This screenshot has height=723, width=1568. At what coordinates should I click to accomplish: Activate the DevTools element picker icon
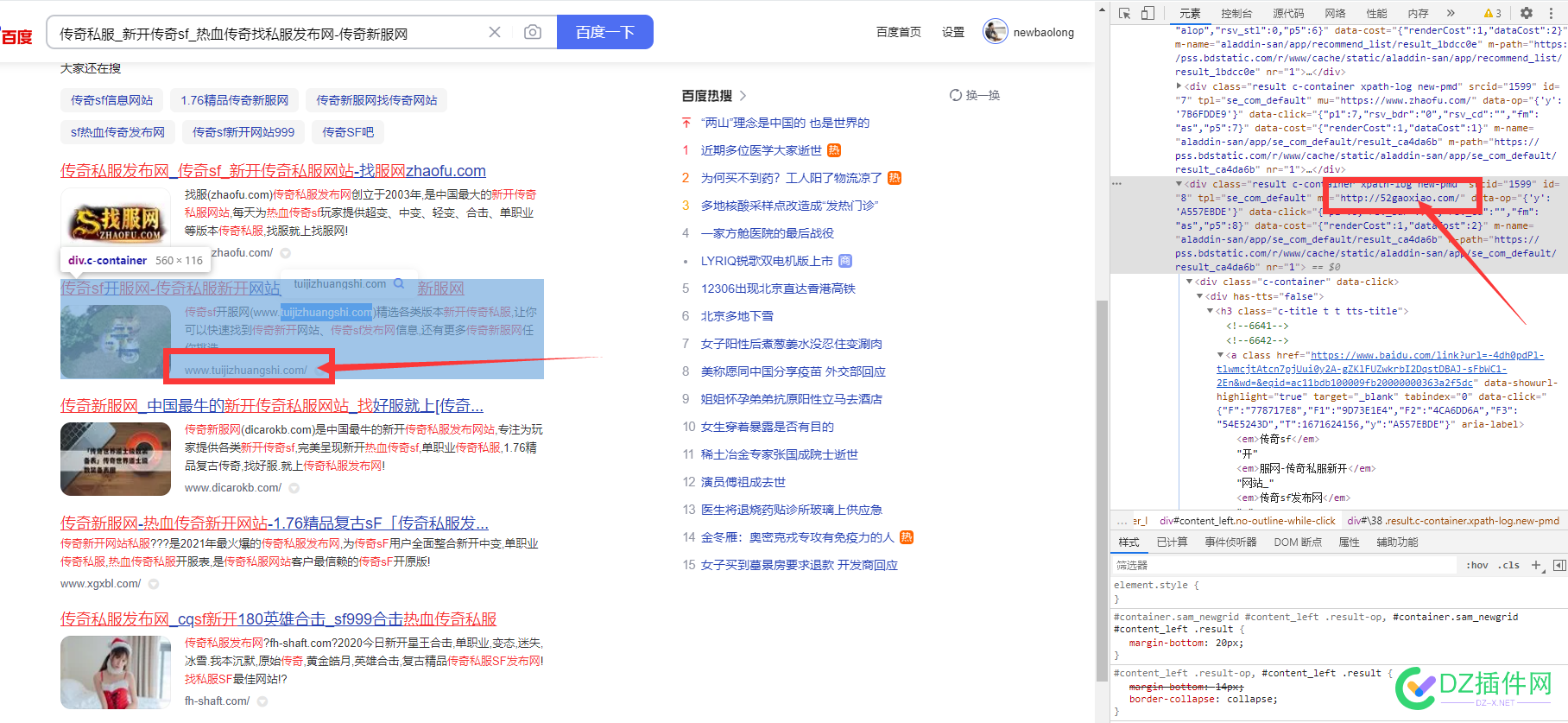point(1124,13)
